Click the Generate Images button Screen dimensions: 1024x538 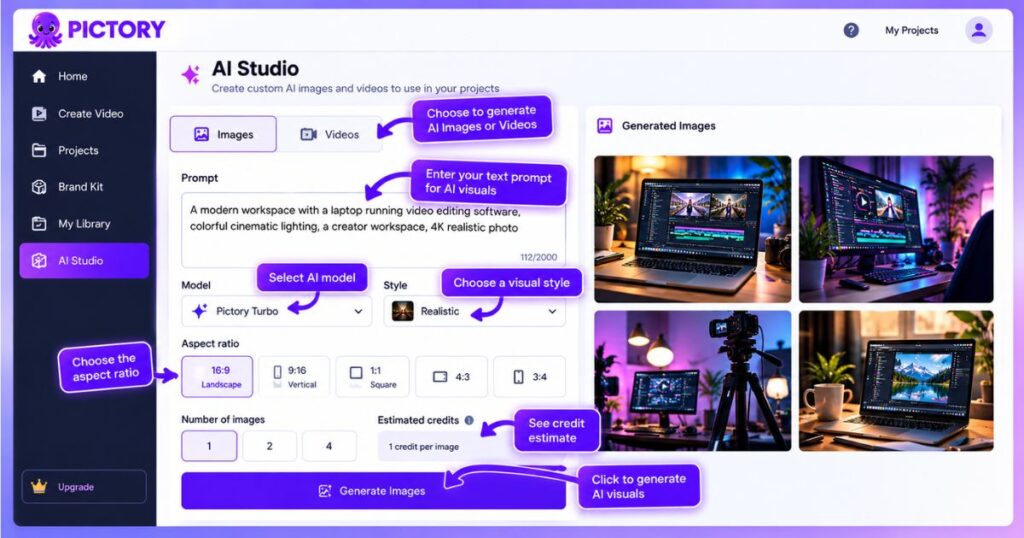pos(374,491)
